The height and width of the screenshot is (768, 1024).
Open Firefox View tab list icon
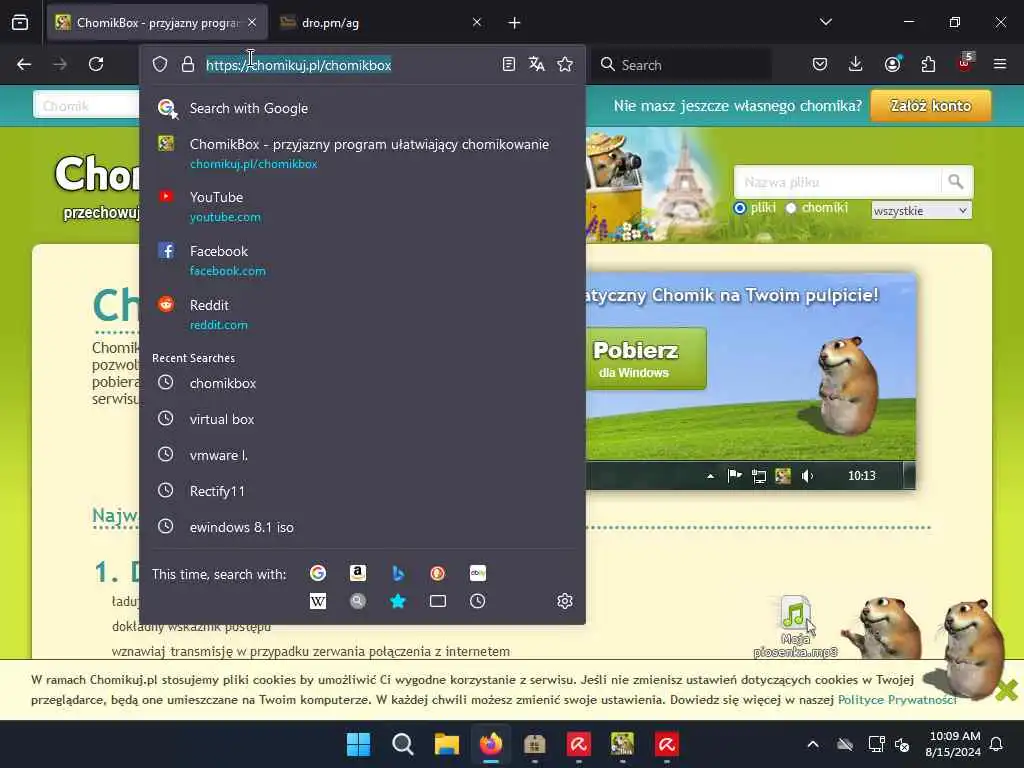[20, 23]
